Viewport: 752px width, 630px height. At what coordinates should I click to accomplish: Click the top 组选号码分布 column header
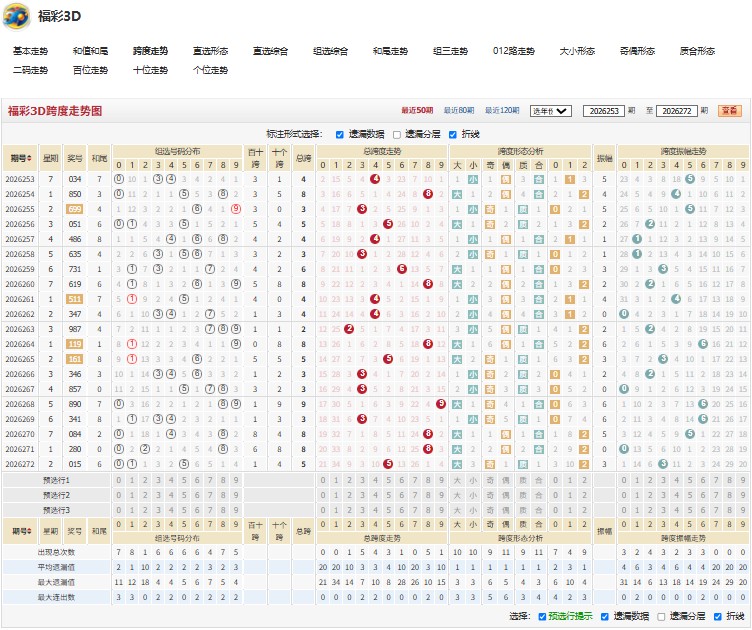tap(177, 152)
